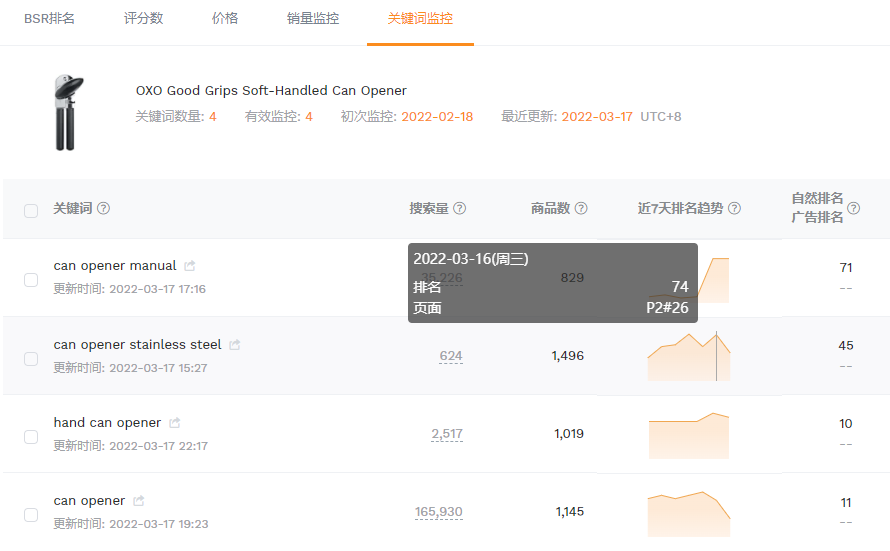
Task: Click help icon next to 关键词 header
Action: (103, 209)
